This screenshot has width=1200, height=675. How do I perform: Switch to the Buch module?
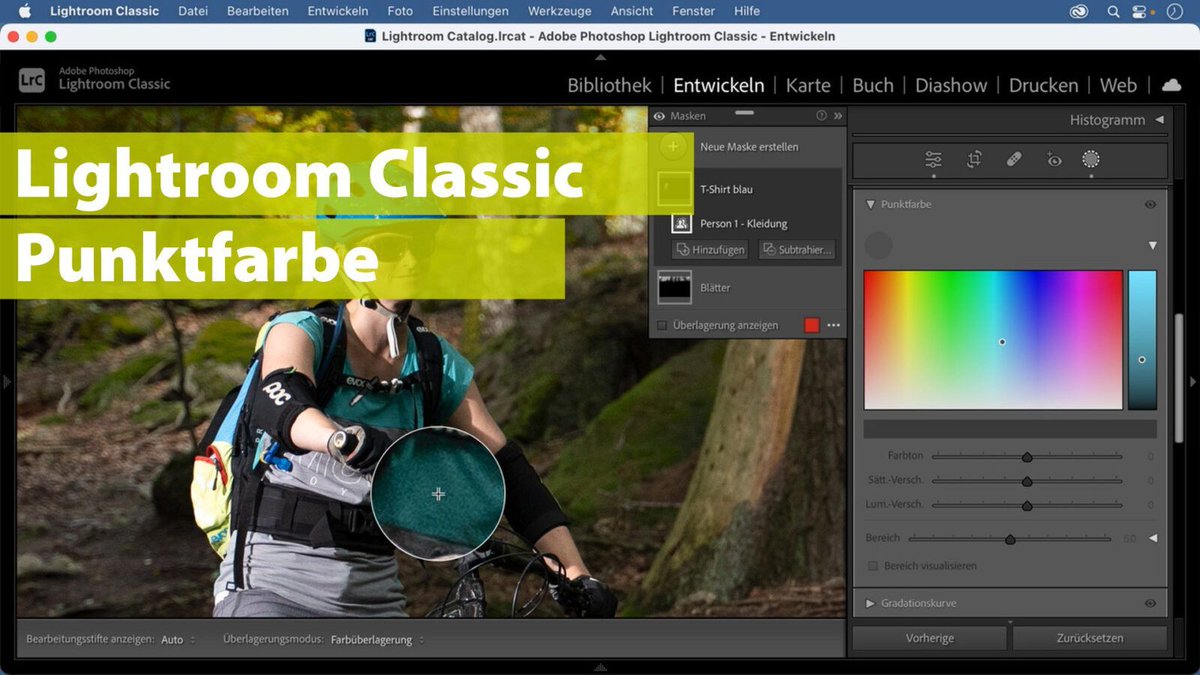873,85
